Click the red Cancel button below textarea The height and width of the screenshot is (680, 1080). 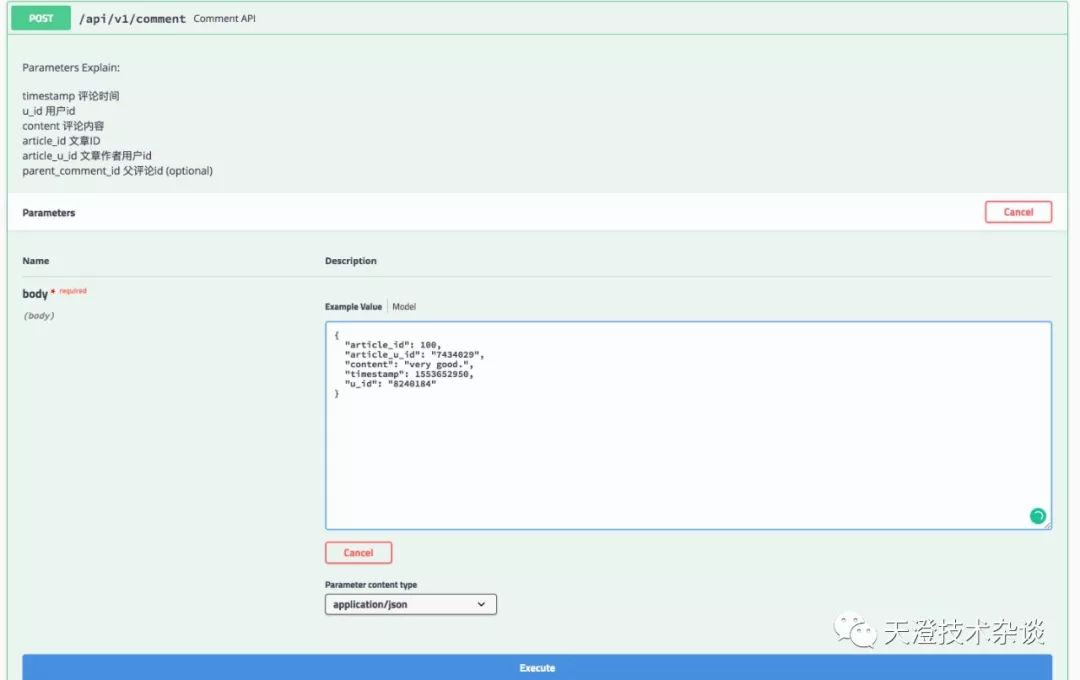coord(358,553)
